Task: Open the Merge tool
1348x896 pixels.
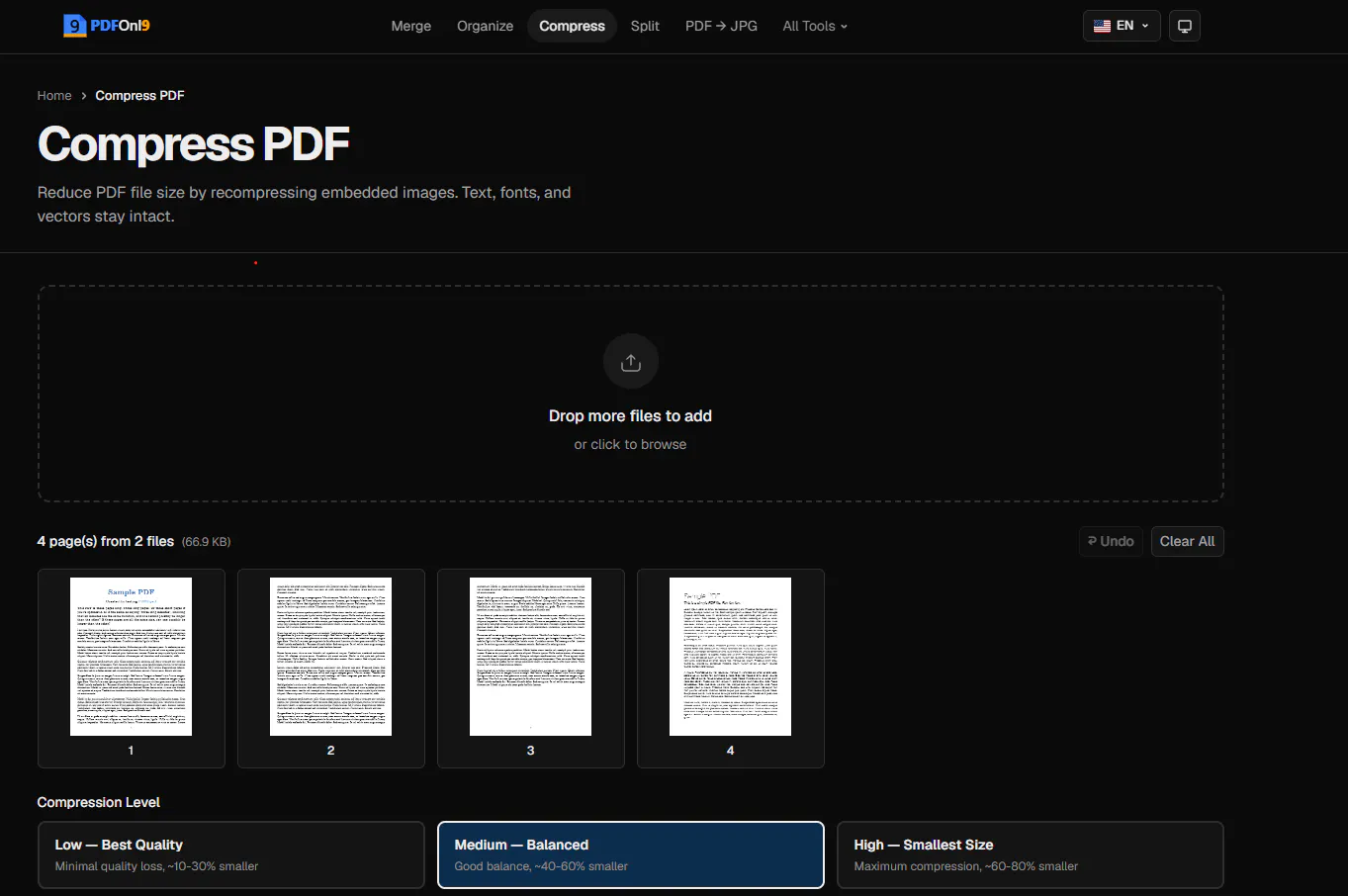Action: pyautogui.click(x=411, y=26)
